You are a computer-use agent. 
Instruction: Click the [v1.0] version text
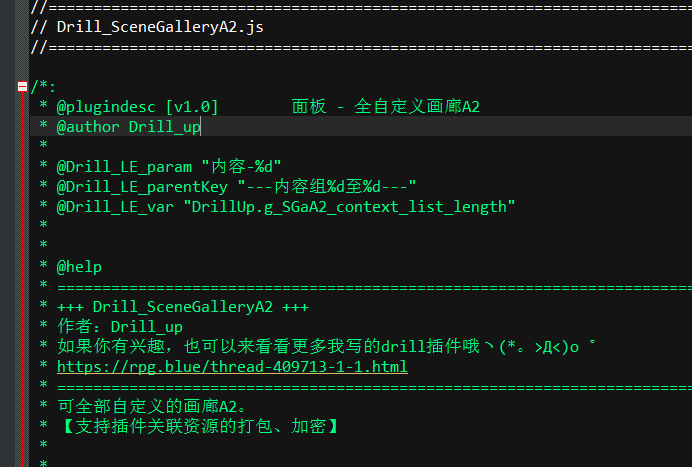[192, 106]
